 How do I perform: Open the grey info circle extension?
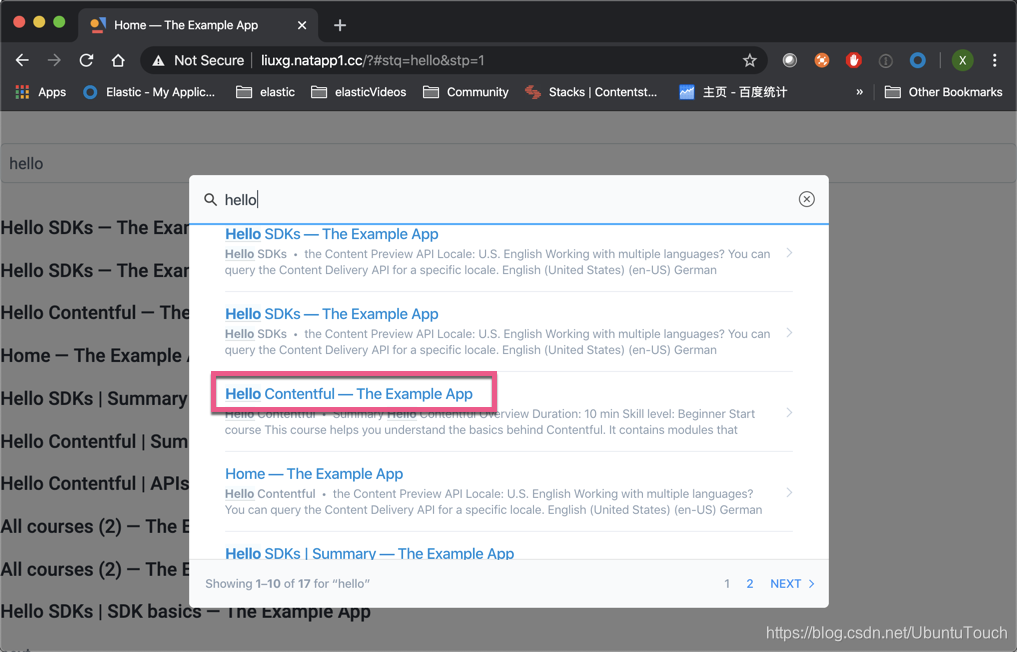885,60
